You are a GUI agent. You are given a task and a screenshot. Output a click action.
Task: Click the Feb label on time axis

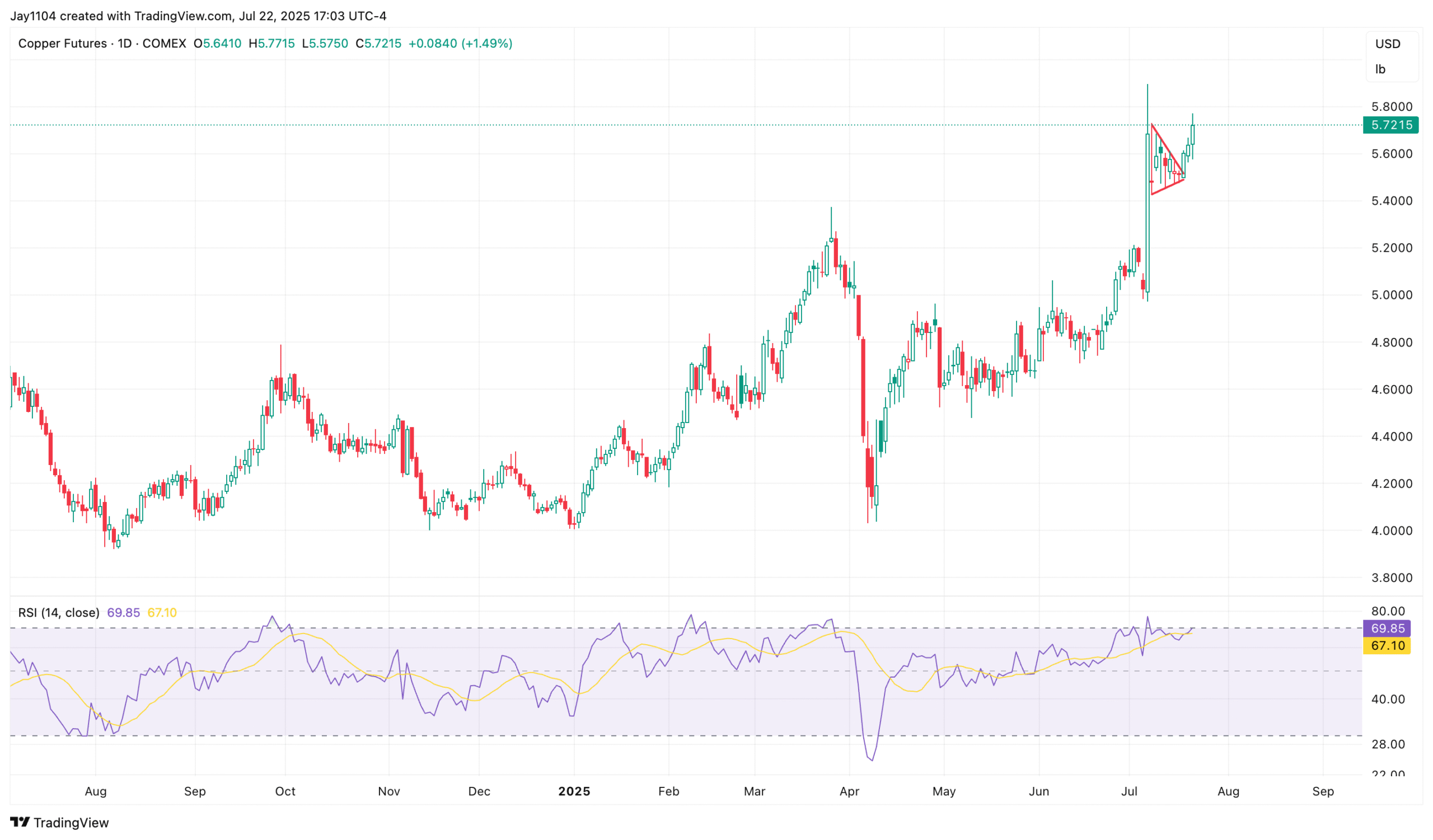click(x=669, y=792)
